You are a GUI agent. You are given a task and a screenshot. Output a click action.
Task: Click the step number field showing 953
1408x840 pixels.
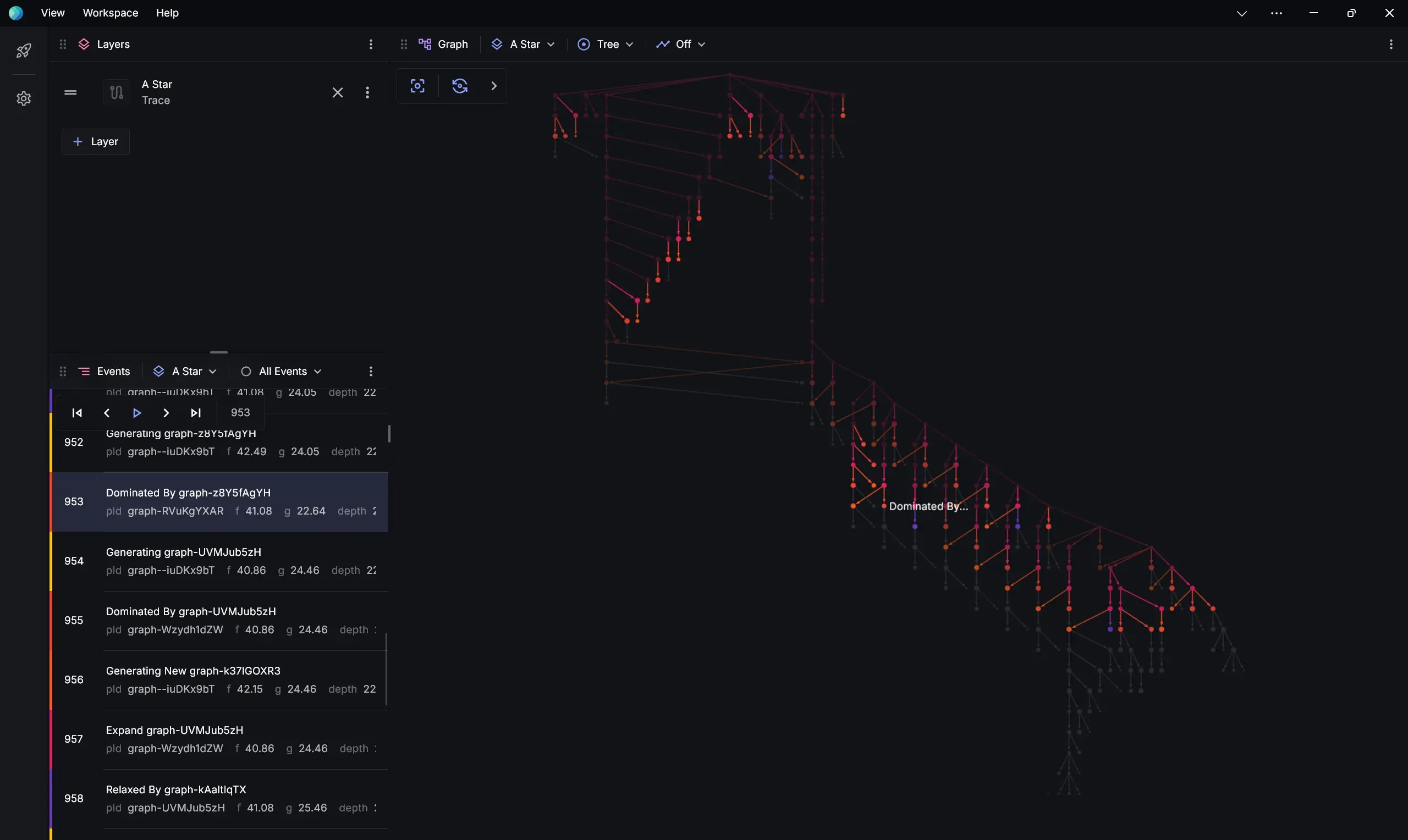(240, 413)
